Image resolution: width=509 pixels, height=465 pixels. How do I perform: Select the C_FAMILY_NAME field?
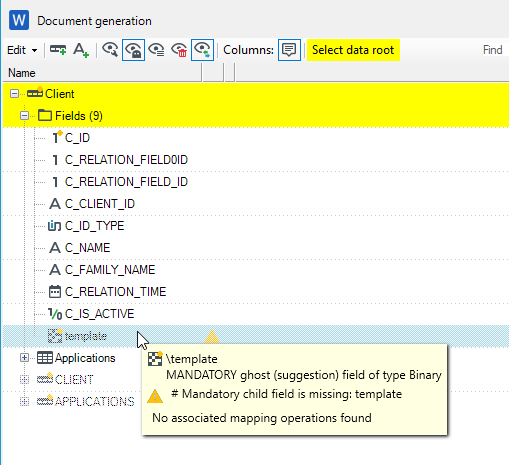pos(110,270)
